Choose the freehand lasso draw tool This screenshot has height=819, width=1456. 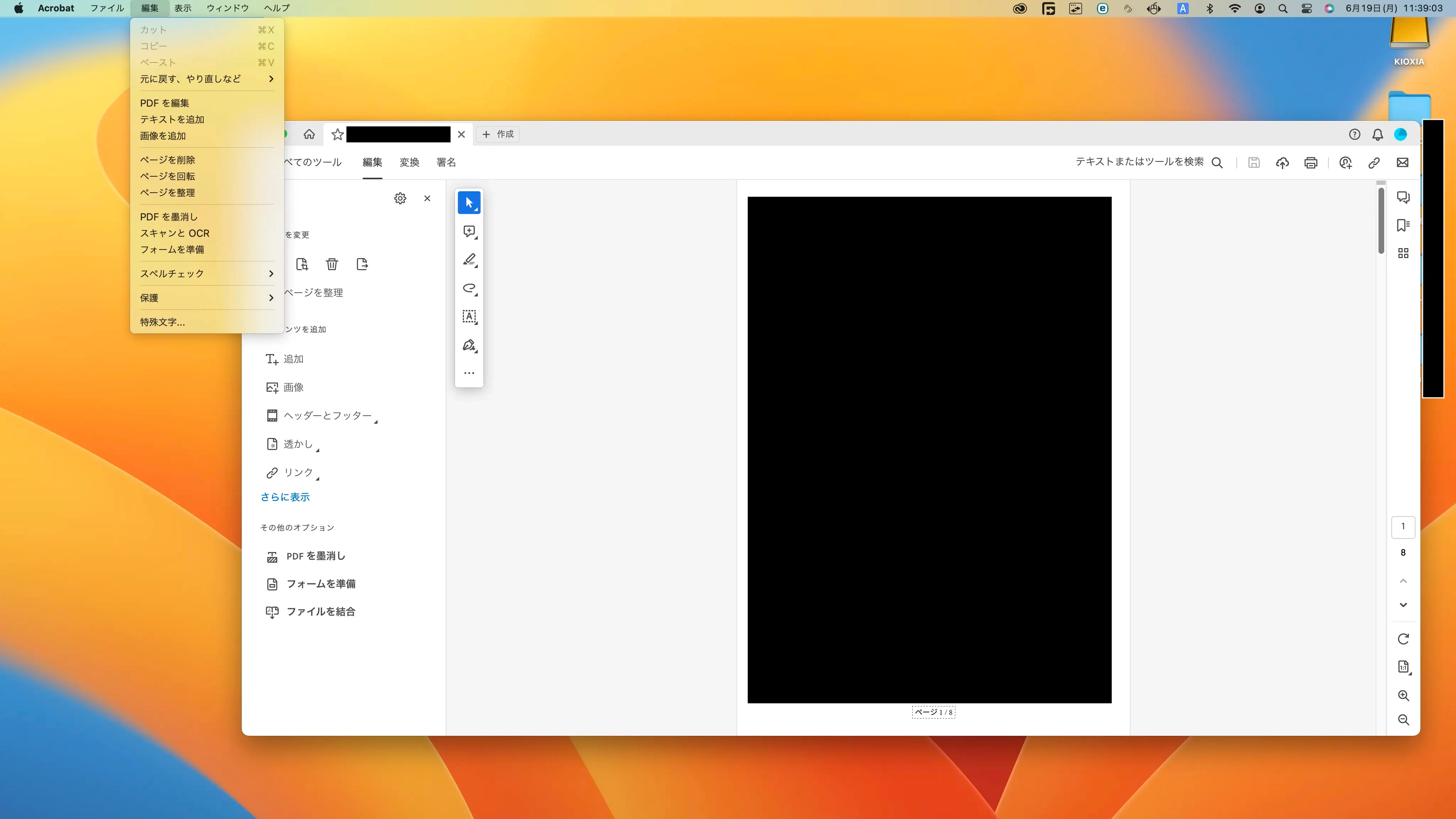pyautogui.click(x=469, y=288)
